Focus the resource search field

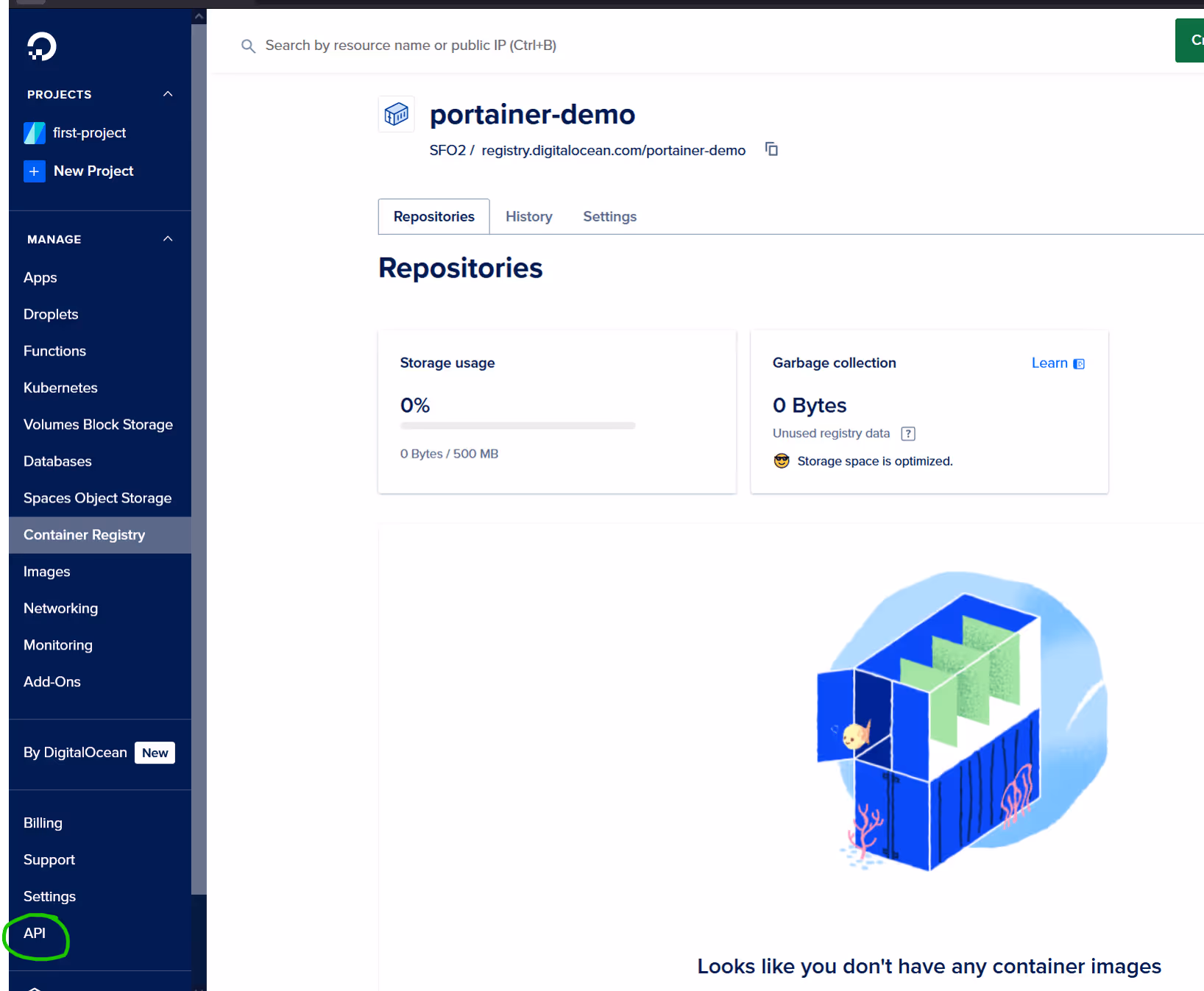411,46
